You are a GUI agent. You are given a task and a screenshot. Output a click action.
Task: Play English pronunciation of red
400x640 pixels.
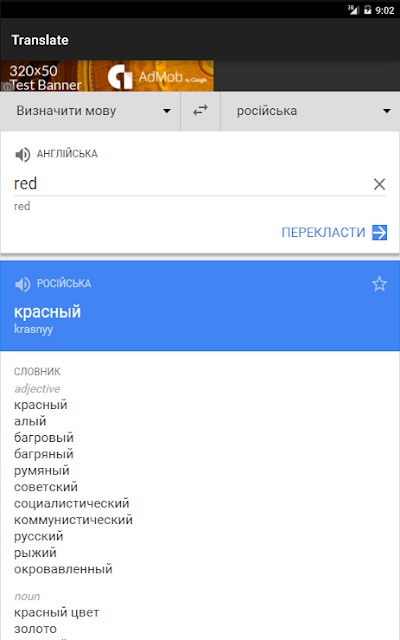click(x=22, y=154)
